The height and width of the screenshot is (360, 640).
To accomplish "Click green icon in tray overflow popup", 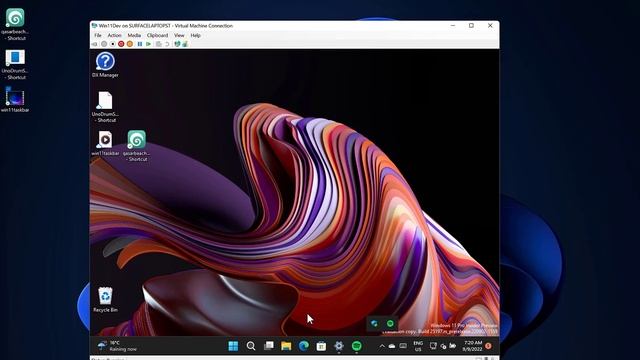I will pos(390,324).
